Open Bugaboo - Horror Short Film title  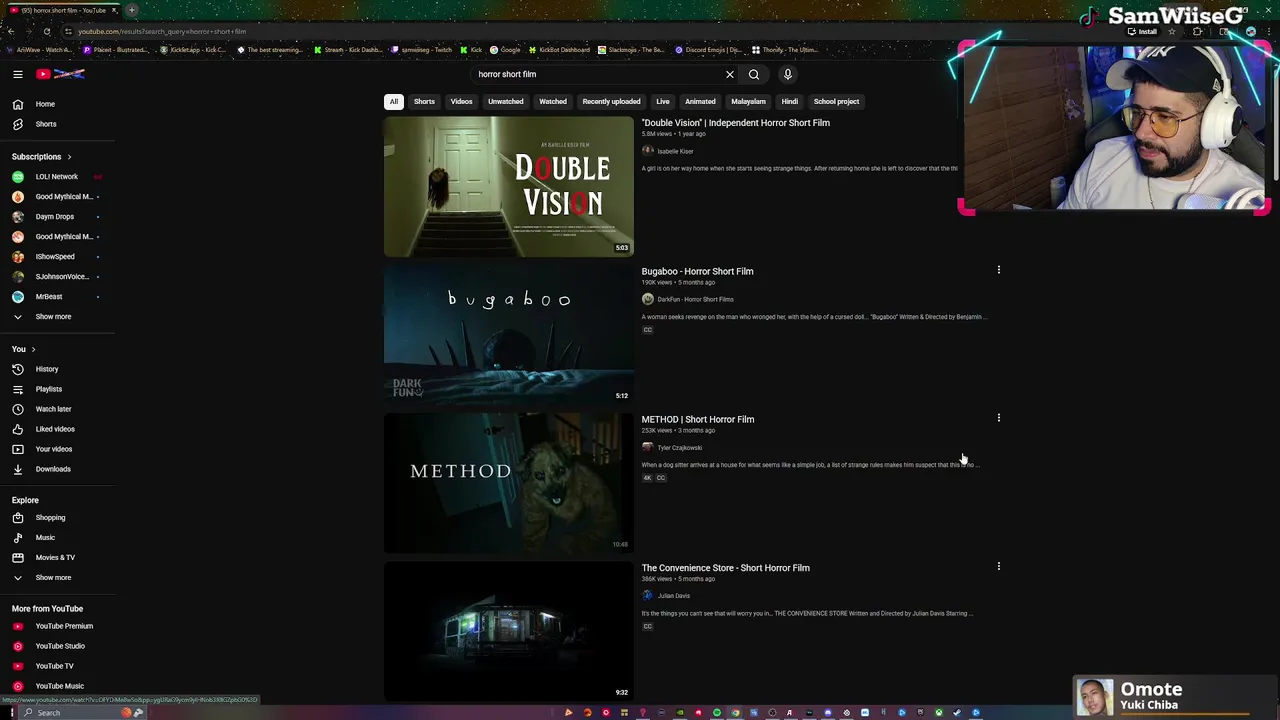click(697, 271)
